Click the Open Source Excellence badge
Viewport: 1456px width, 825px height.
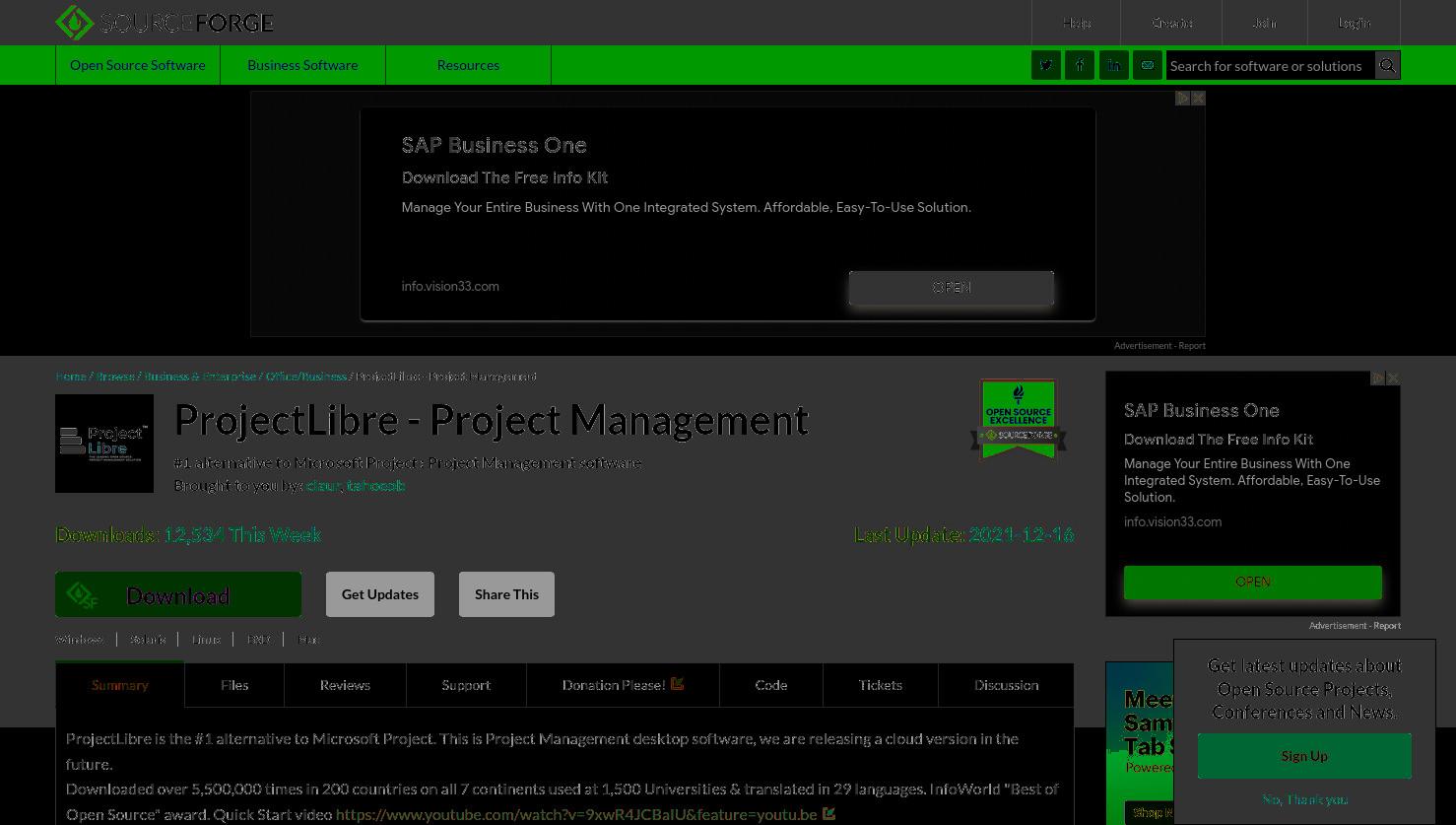click(1019, 419)
